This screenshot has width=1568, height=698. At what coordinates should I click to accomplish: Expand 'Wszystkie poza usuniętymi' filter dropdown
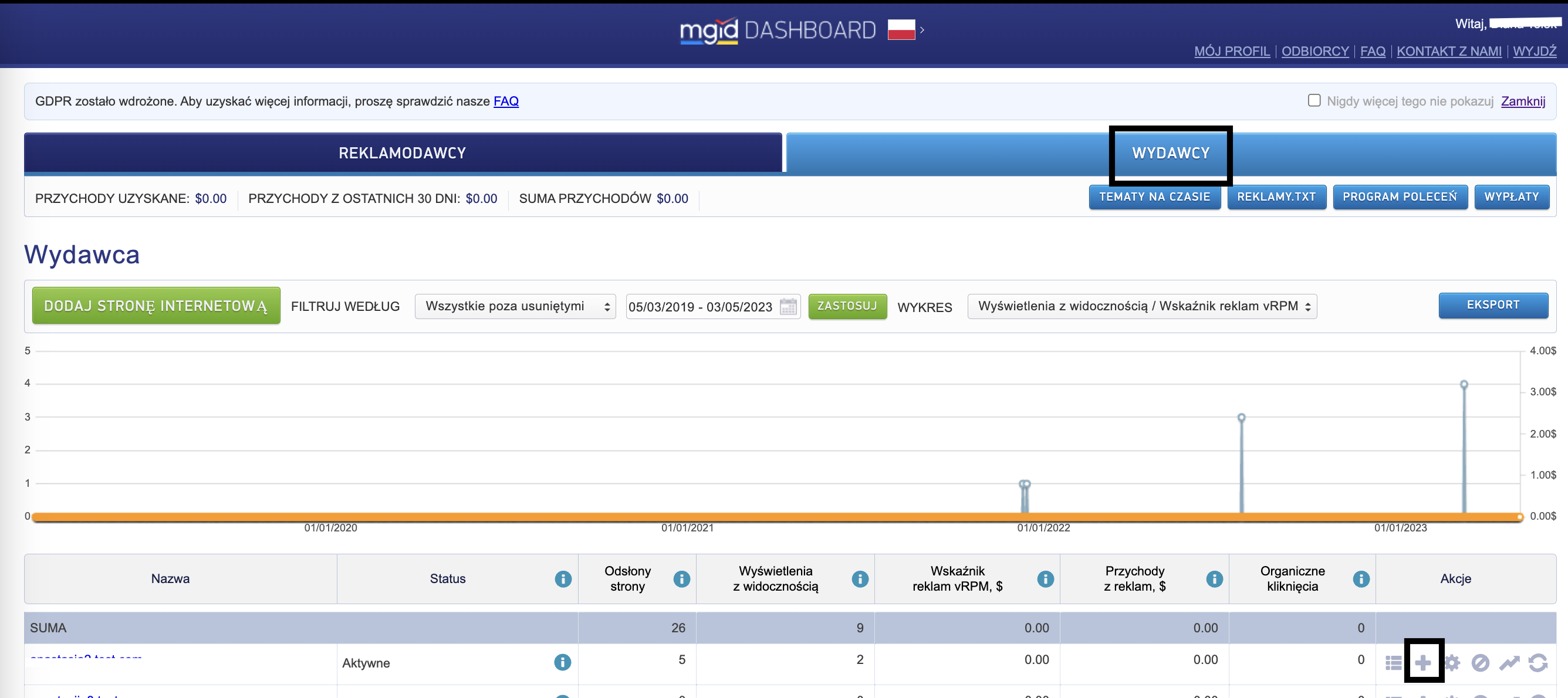click(515, 306)
